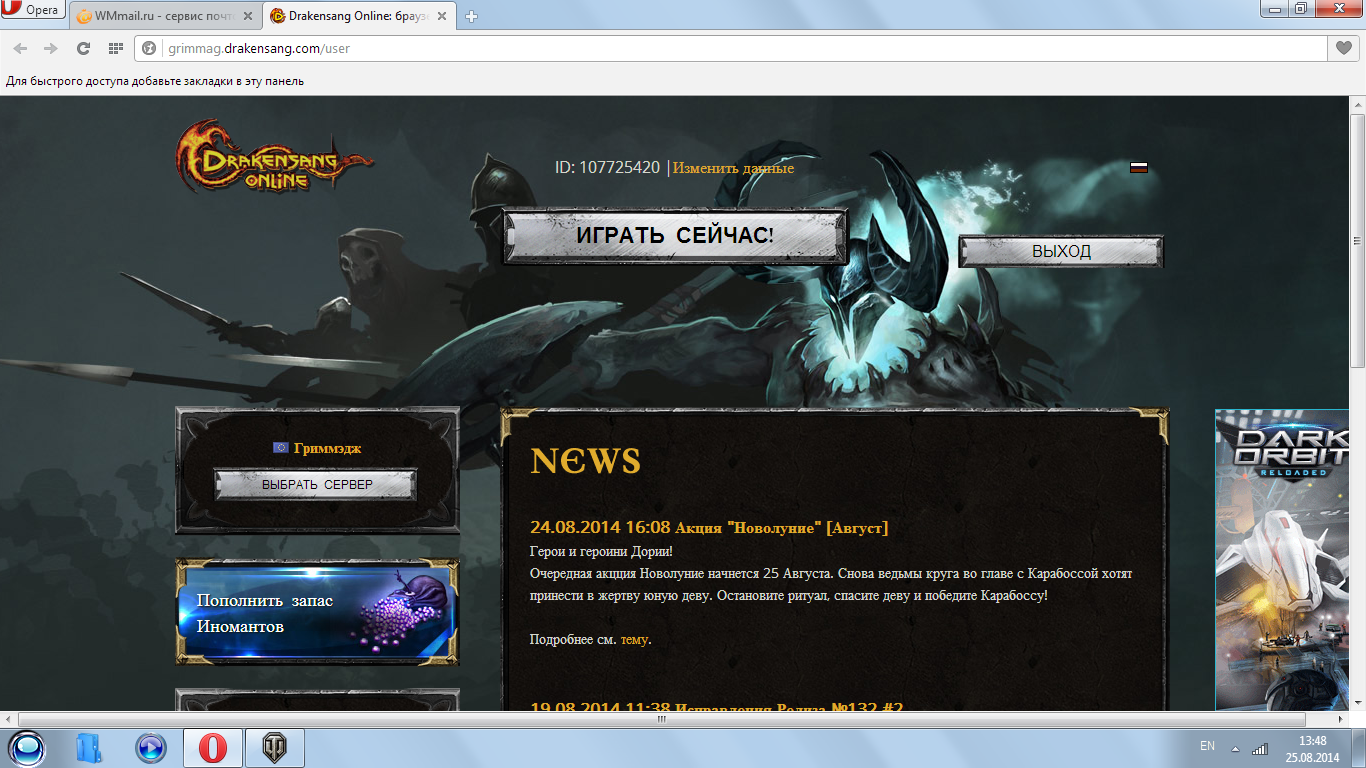Viewport: 1366px width, 768px height.
Task: Click the vertical scrollbar down arrow
Action: (1357, 703)
